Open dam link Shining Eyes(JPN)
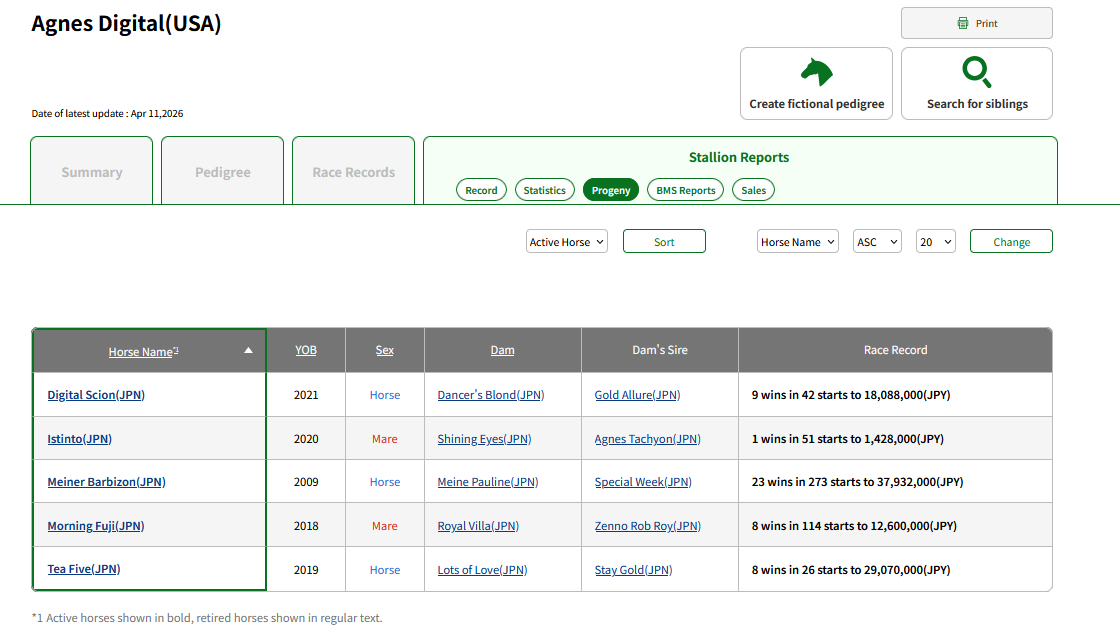 484,439
